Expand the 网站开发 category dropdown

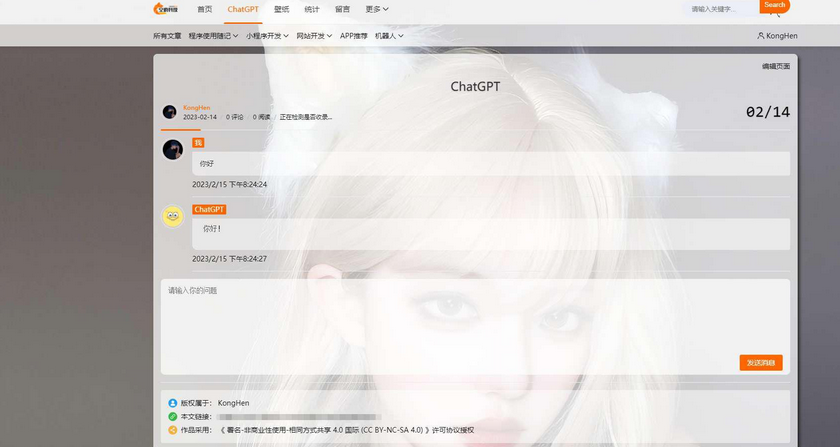click(x=314, y=36)
